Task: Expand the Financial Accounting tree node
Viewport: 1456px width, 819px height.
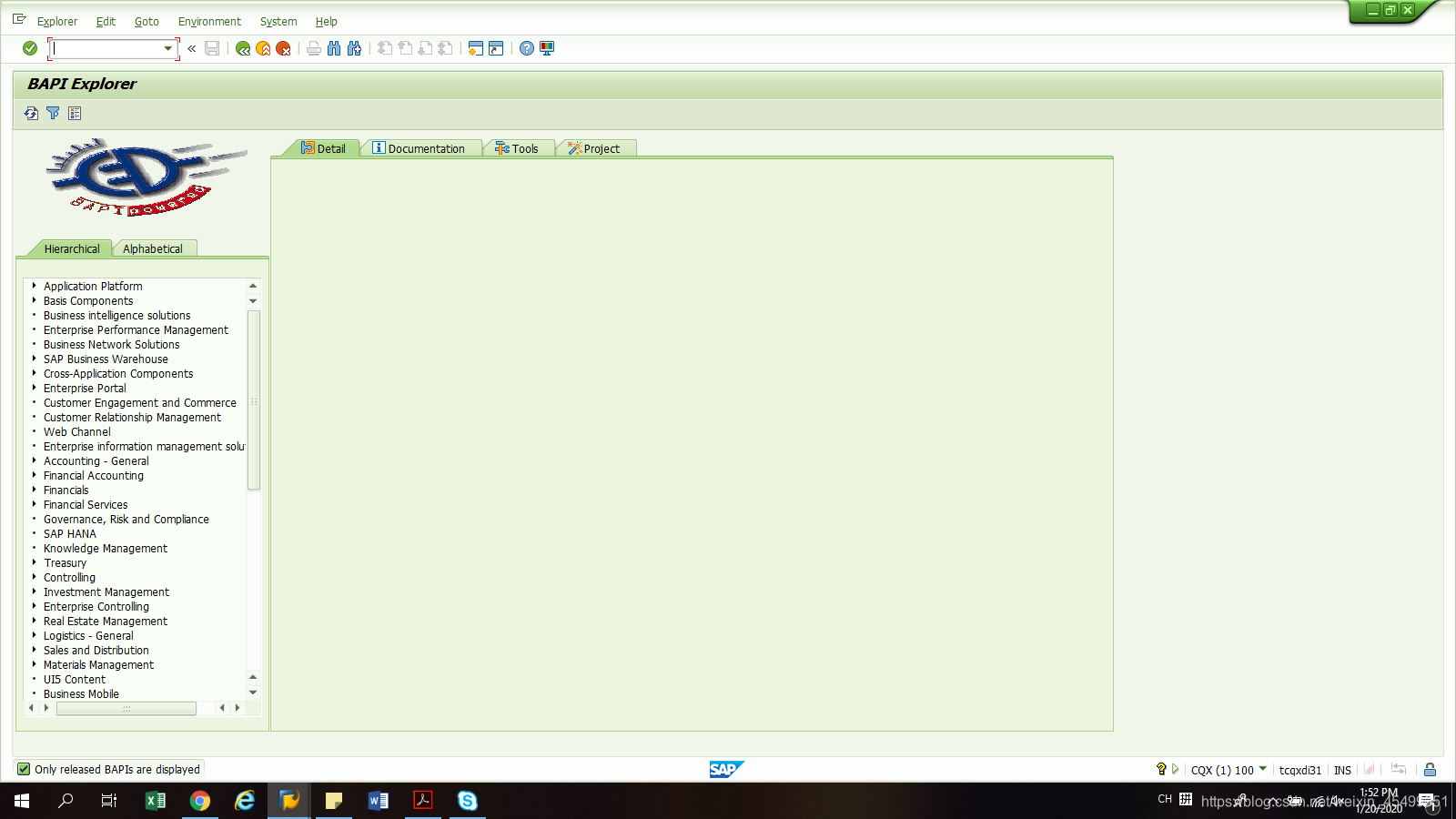Action: [x=35, y=475]
